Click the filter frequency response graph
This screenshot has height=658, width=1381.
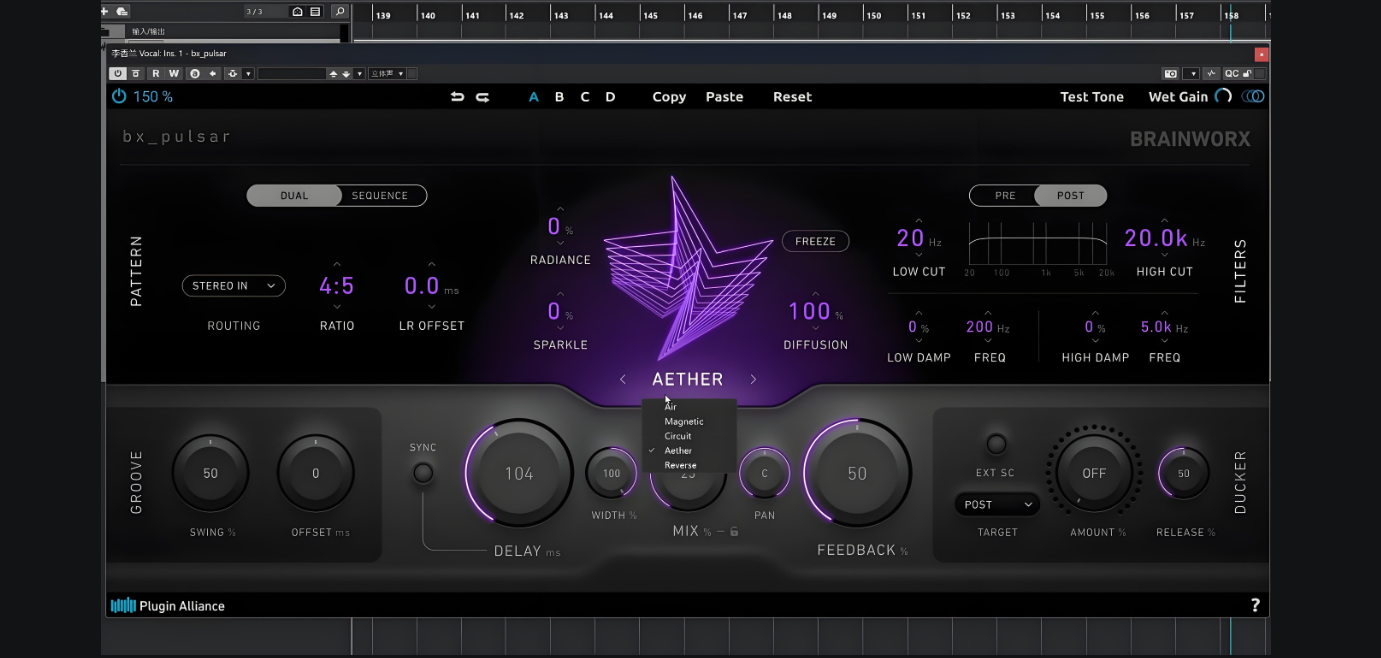[x=1038, y=244]
